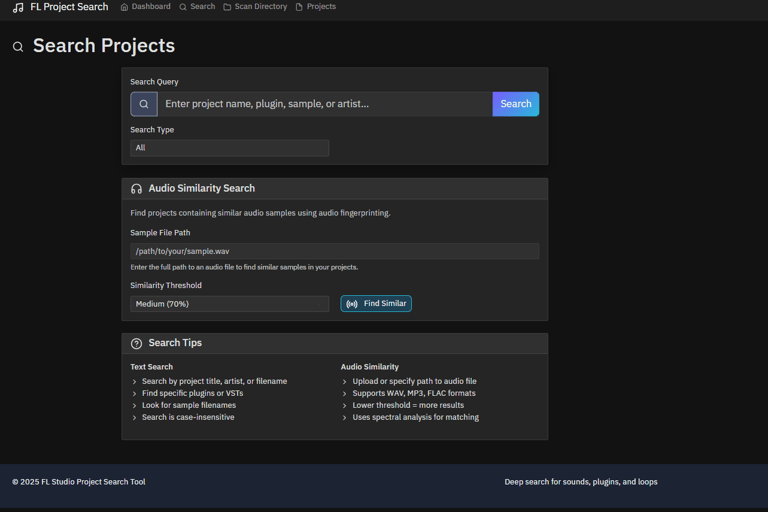Click the Scan Directory folder icon in navbar
768x512 pixels.
tap(227, 7)
